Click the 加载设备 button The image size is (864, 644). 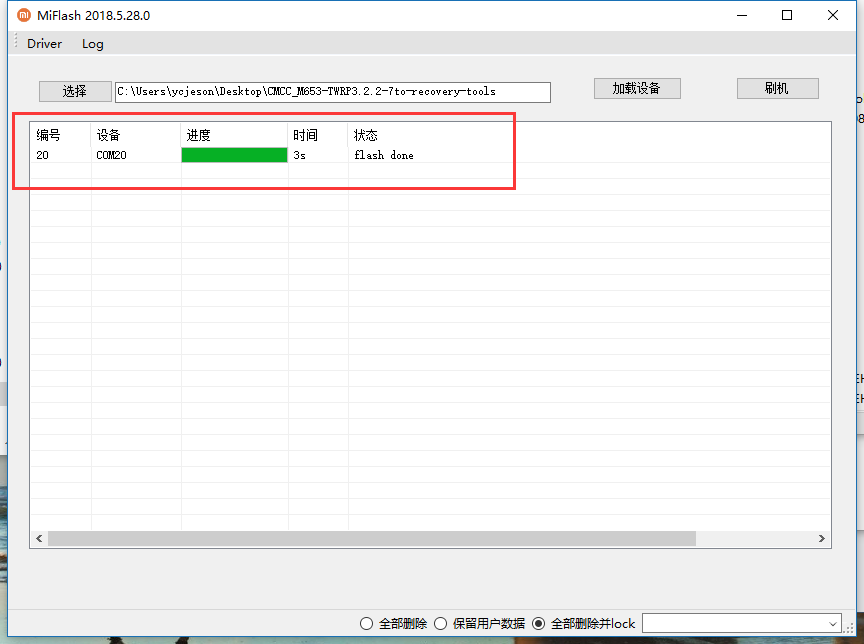[x=636, y=88]
